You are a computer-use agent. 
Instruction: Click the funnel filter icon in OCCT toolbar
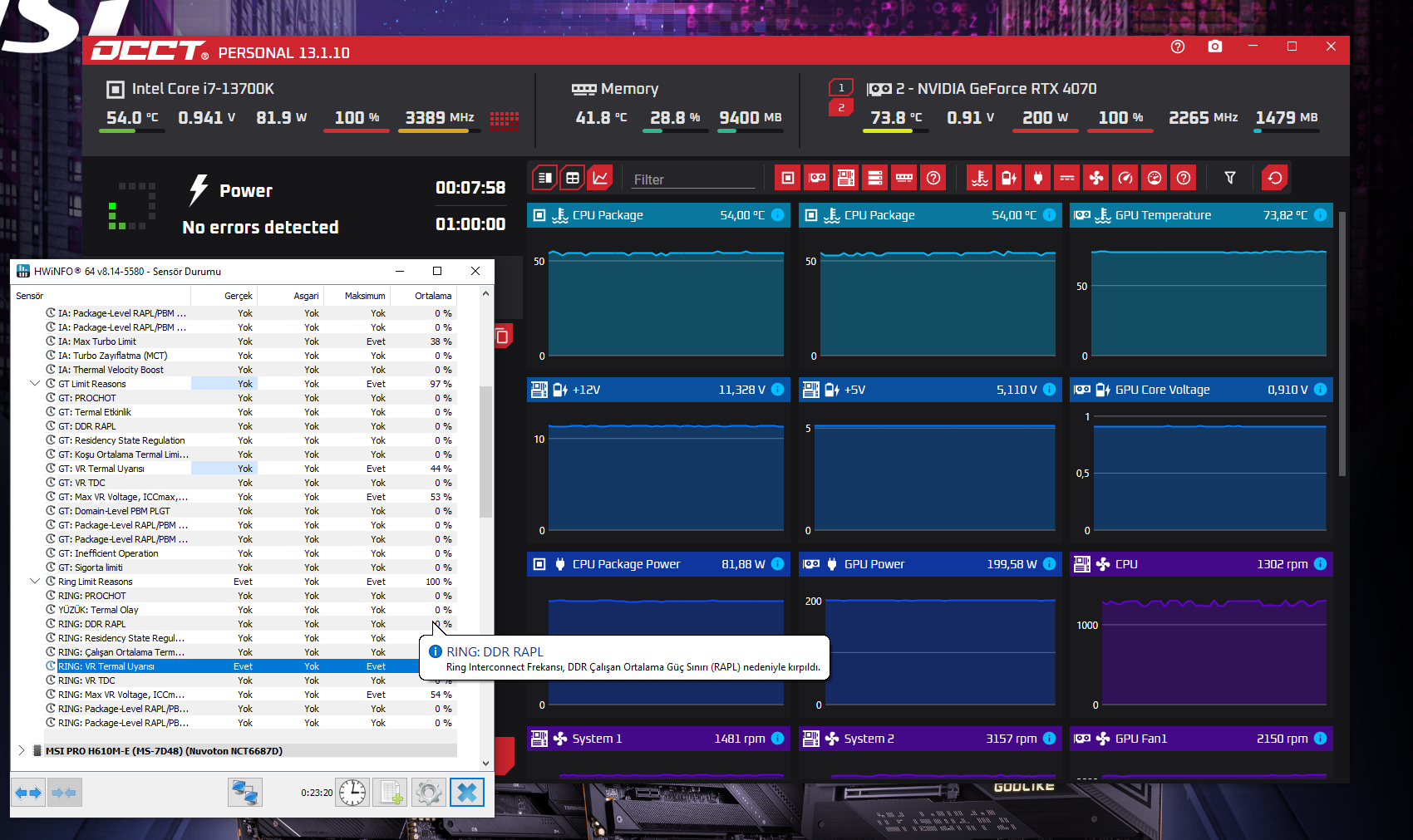click(1230, 178)
